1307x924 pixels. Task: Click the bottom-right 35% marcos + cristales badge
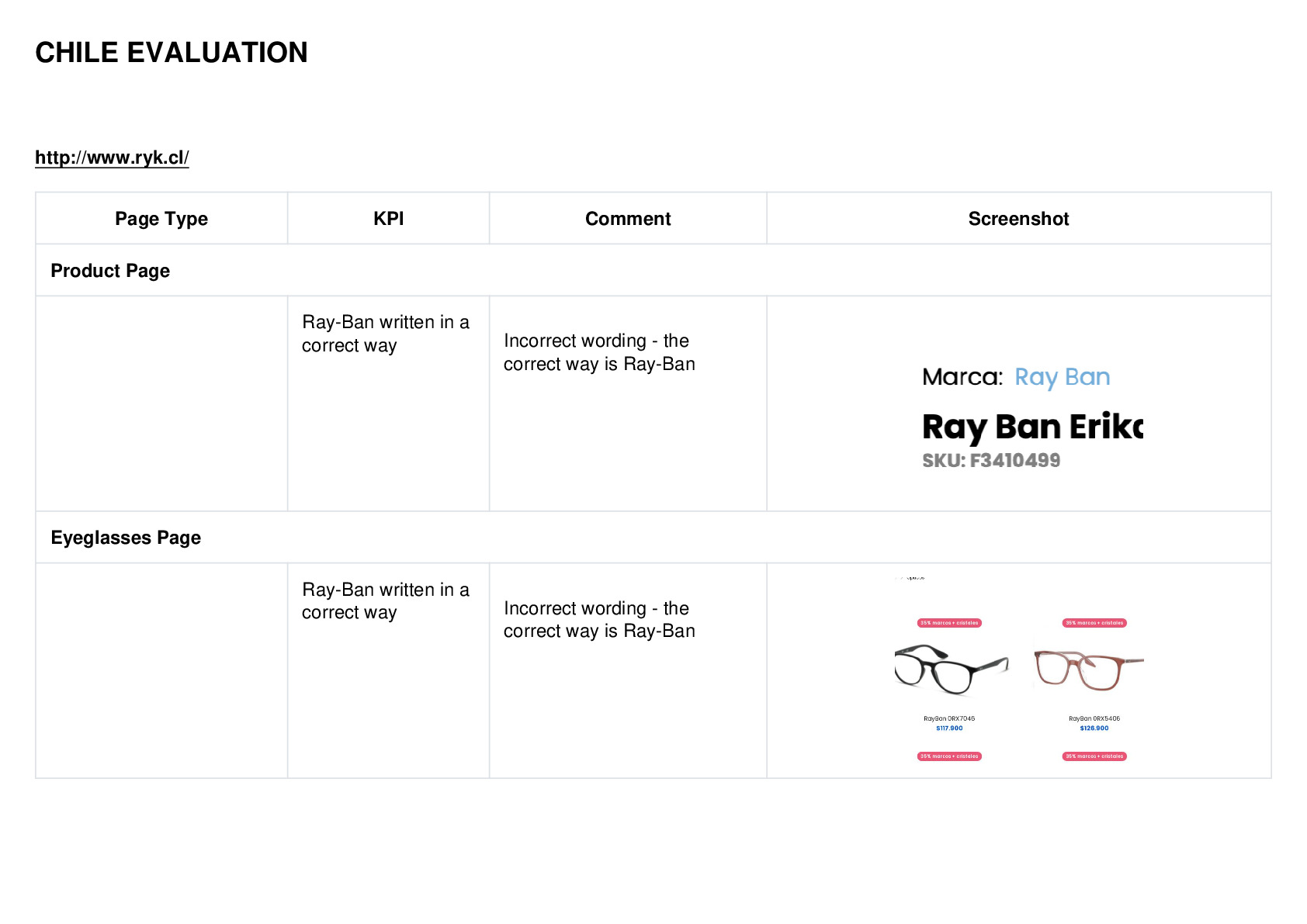(x=1094, y=756)
